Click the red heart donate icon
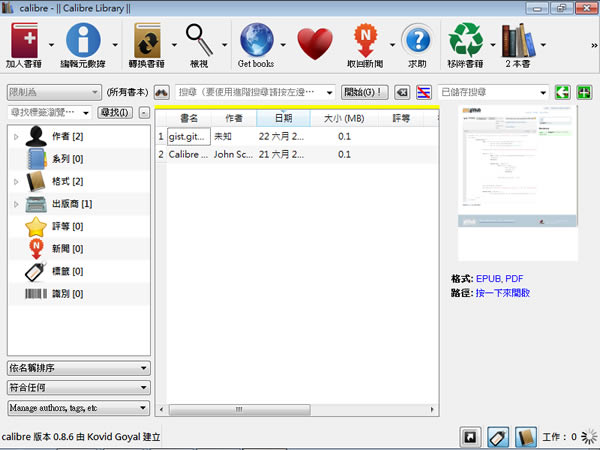 (314, 44)
